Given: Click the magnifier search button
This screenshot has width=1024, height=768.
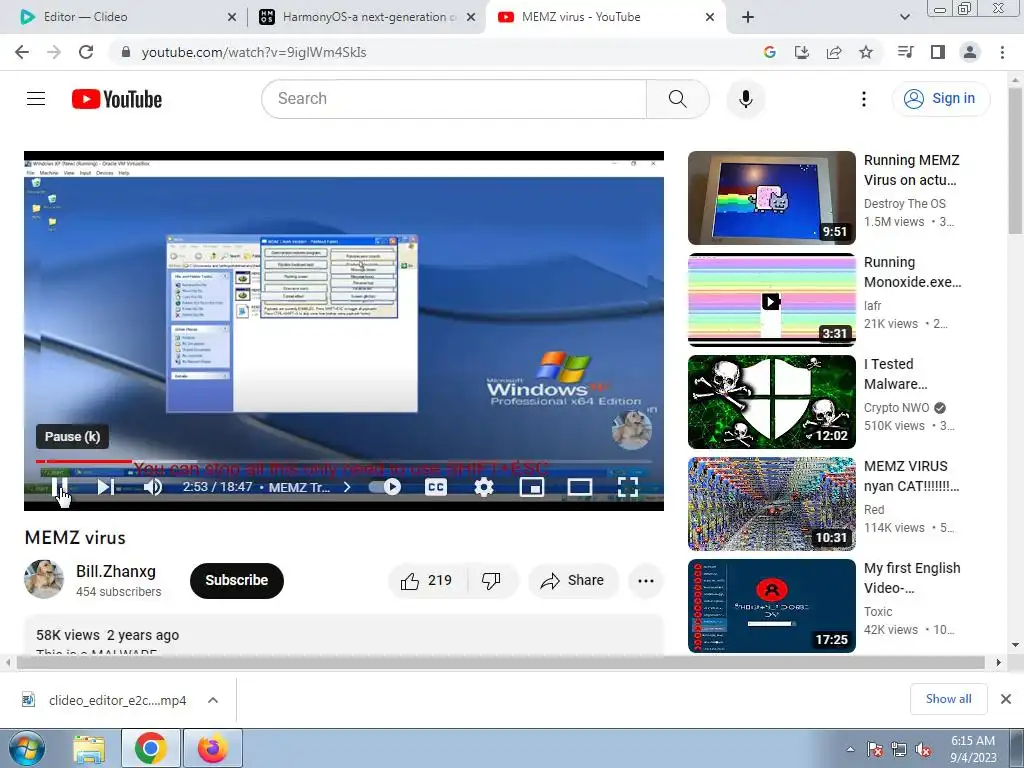Looking at the screenshot, I should pyautogui.click(x=678, y=99).
